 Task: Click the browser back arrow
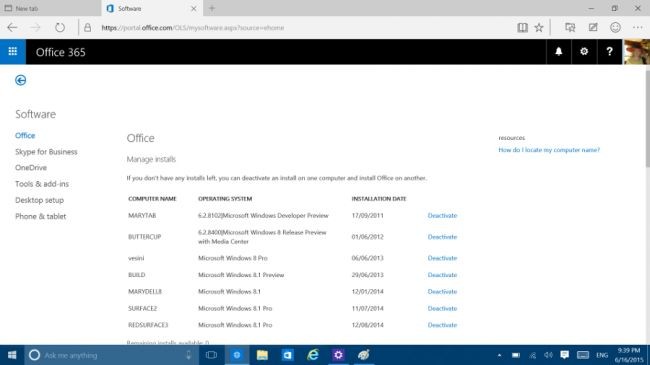tap(12, 27)
